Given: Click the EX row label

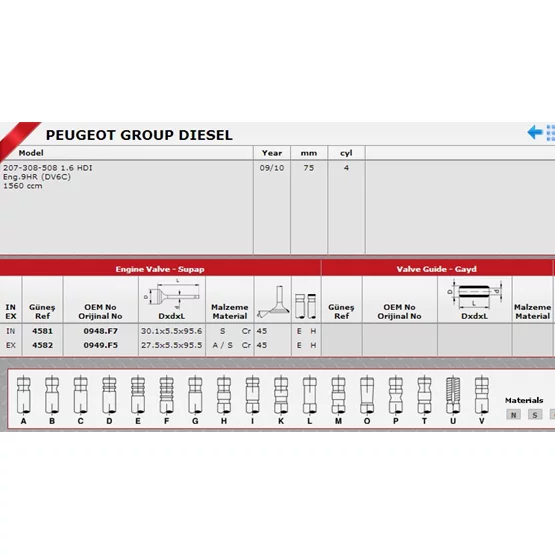Looking at the screenshot, I should point(11,345).
